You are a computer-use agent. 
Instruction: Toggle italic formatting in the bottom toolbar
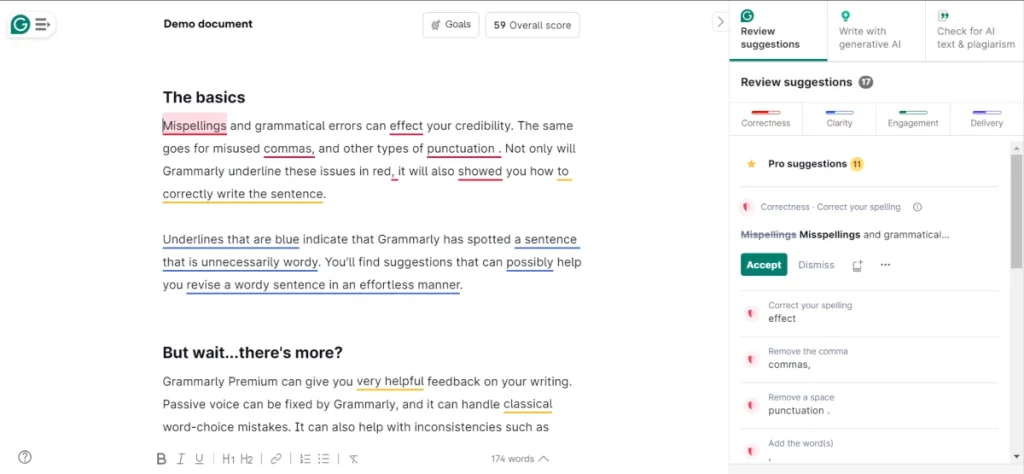181,459
